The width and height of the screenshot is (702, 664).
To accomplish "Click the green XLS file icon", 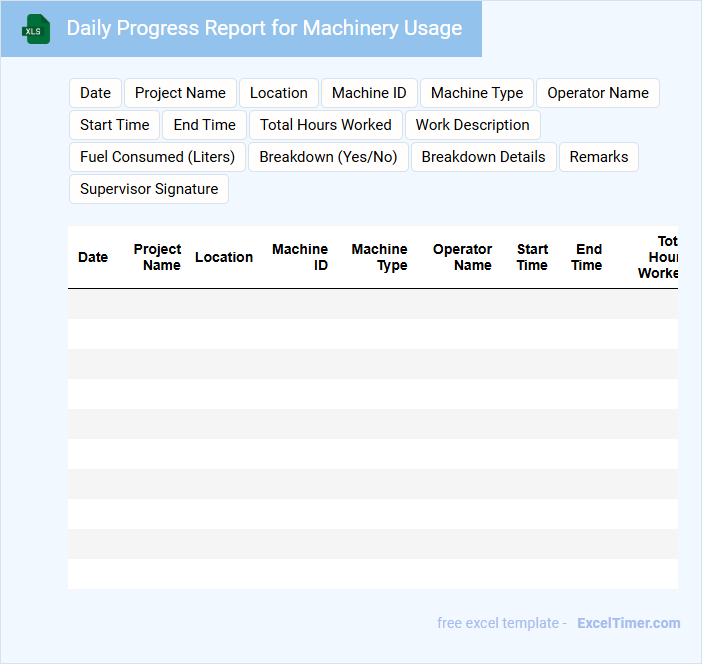I will pyautogui.click(x=37, y=29).
